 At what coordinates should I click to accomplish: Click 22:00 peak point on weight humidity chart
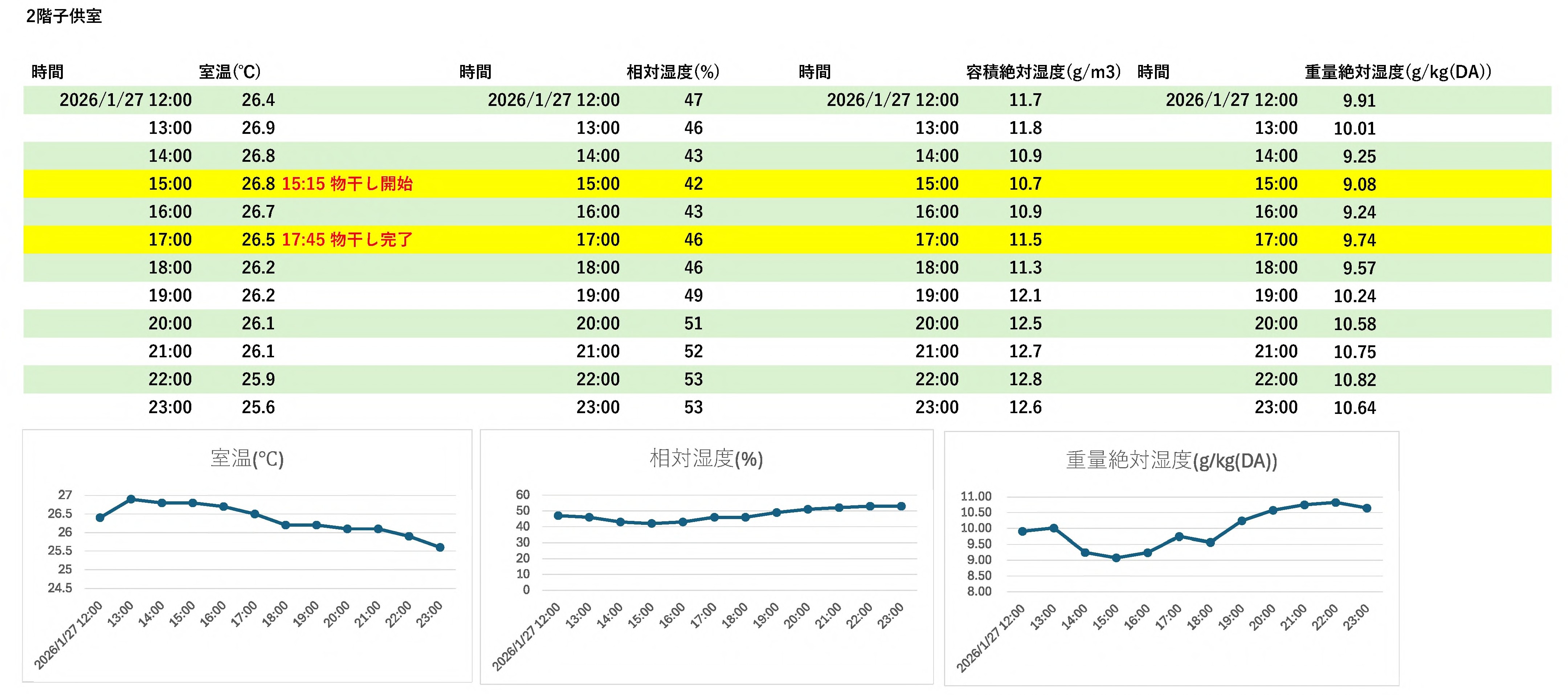[1335, 503]
